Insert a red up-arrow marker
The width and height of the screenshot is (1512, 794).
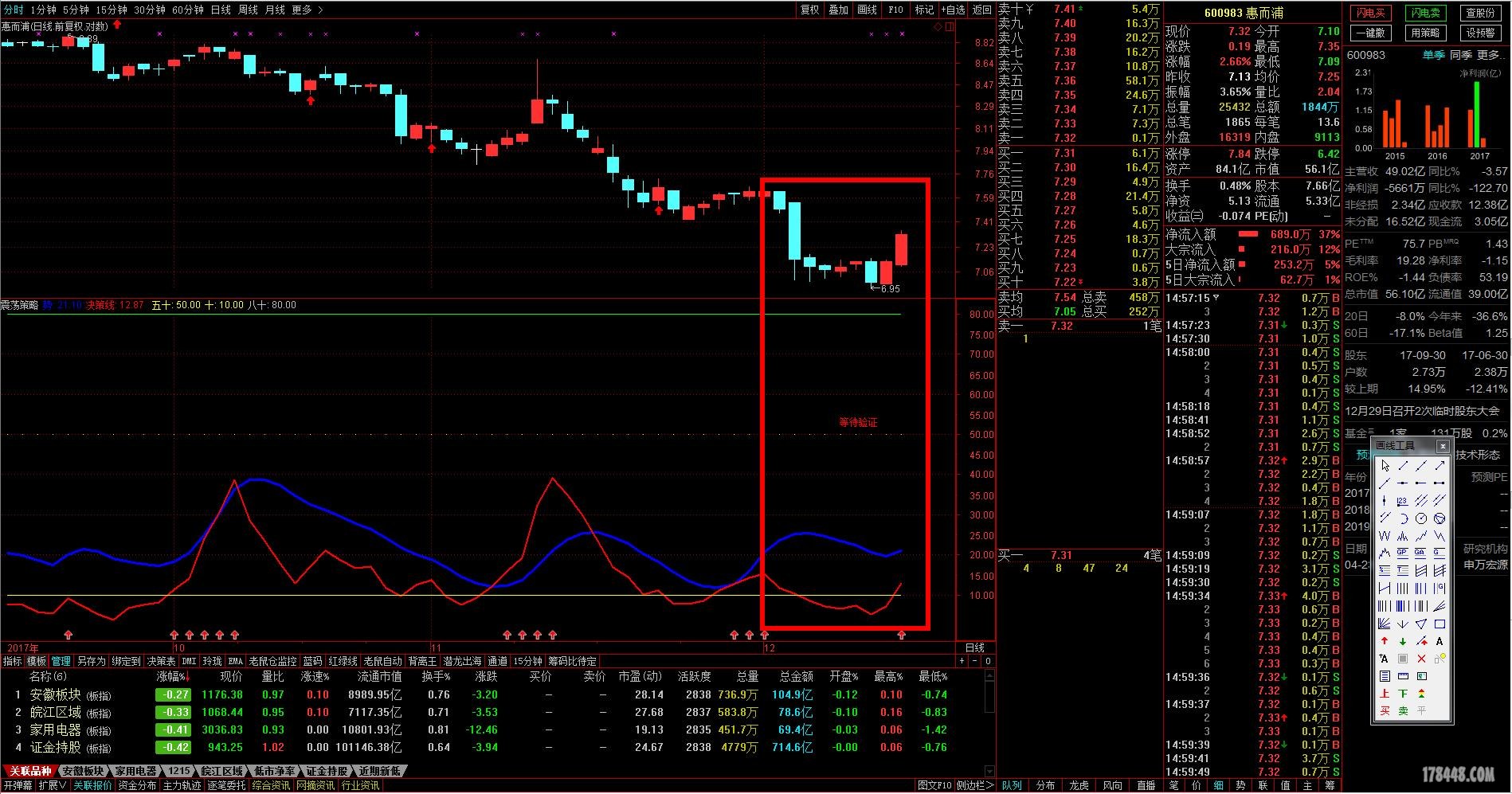point(1385,641)
